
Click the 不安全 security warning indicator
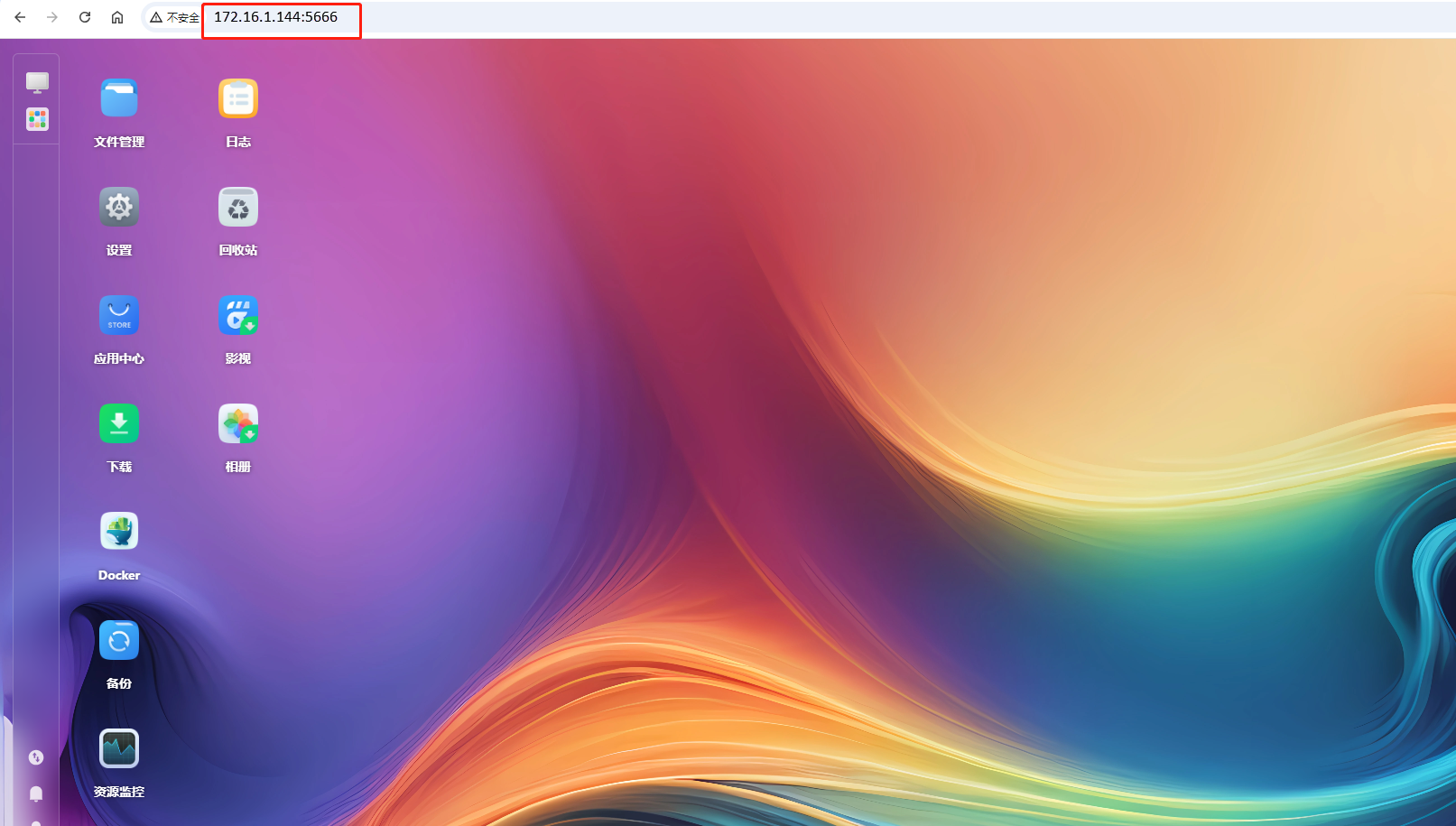(174, 17)
